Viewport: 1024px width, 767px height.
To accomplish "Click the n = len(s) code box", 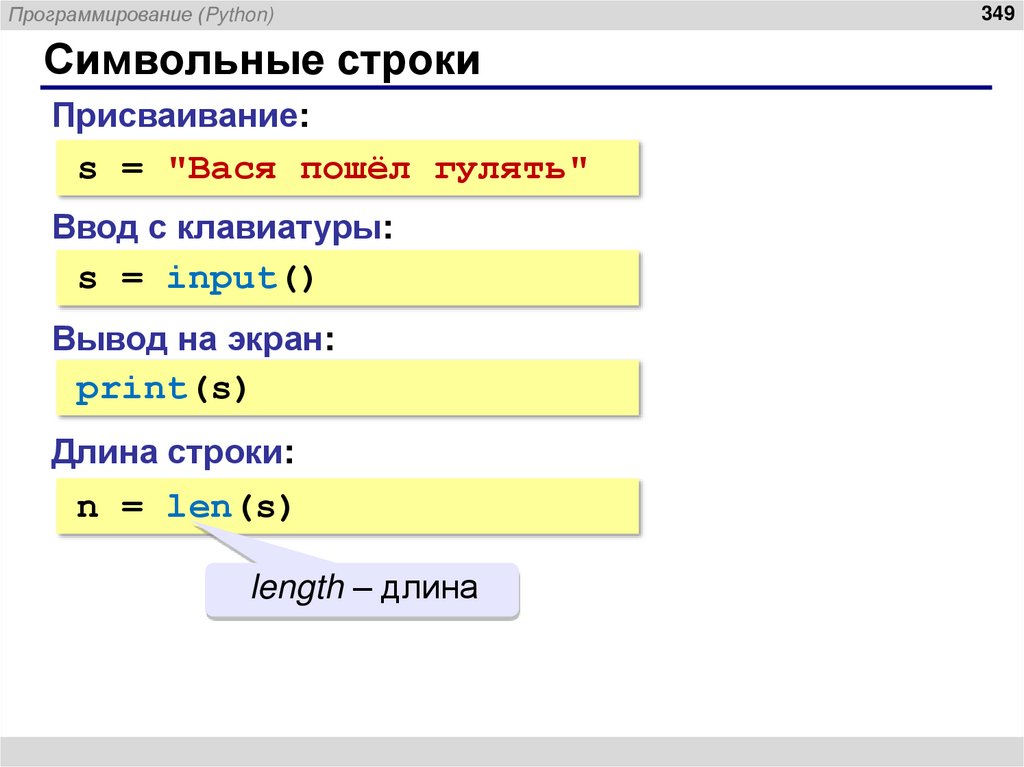I will (x=345, y=506).
